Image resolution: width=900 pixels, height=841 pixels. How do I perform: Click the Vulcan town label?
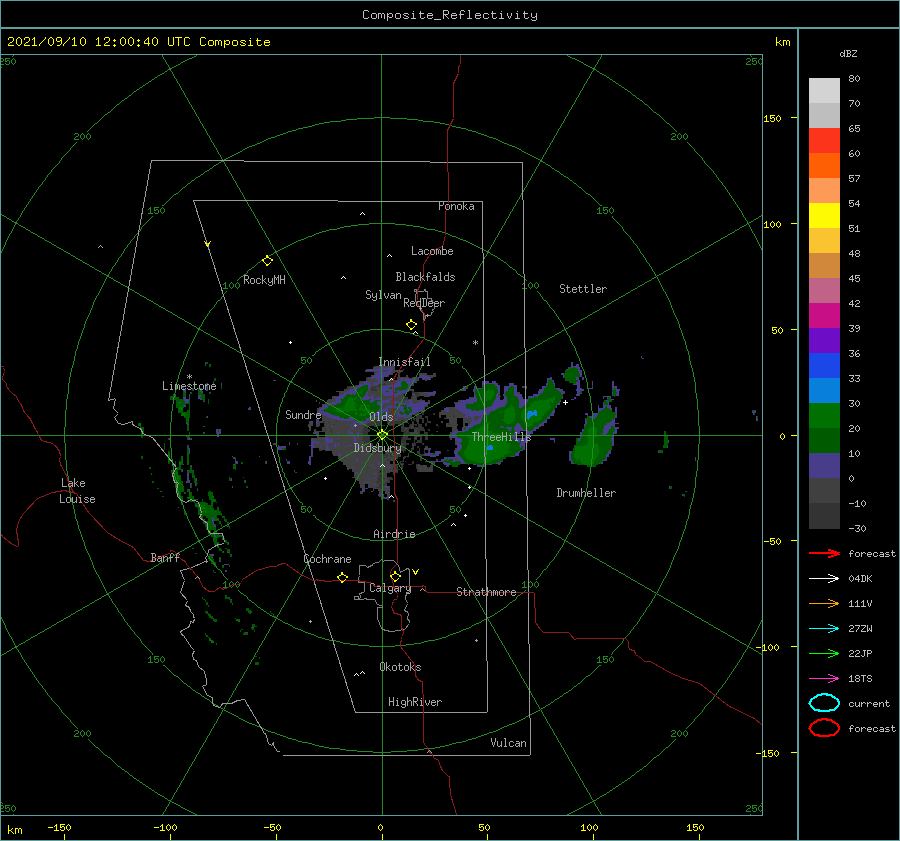pos(508,743)
